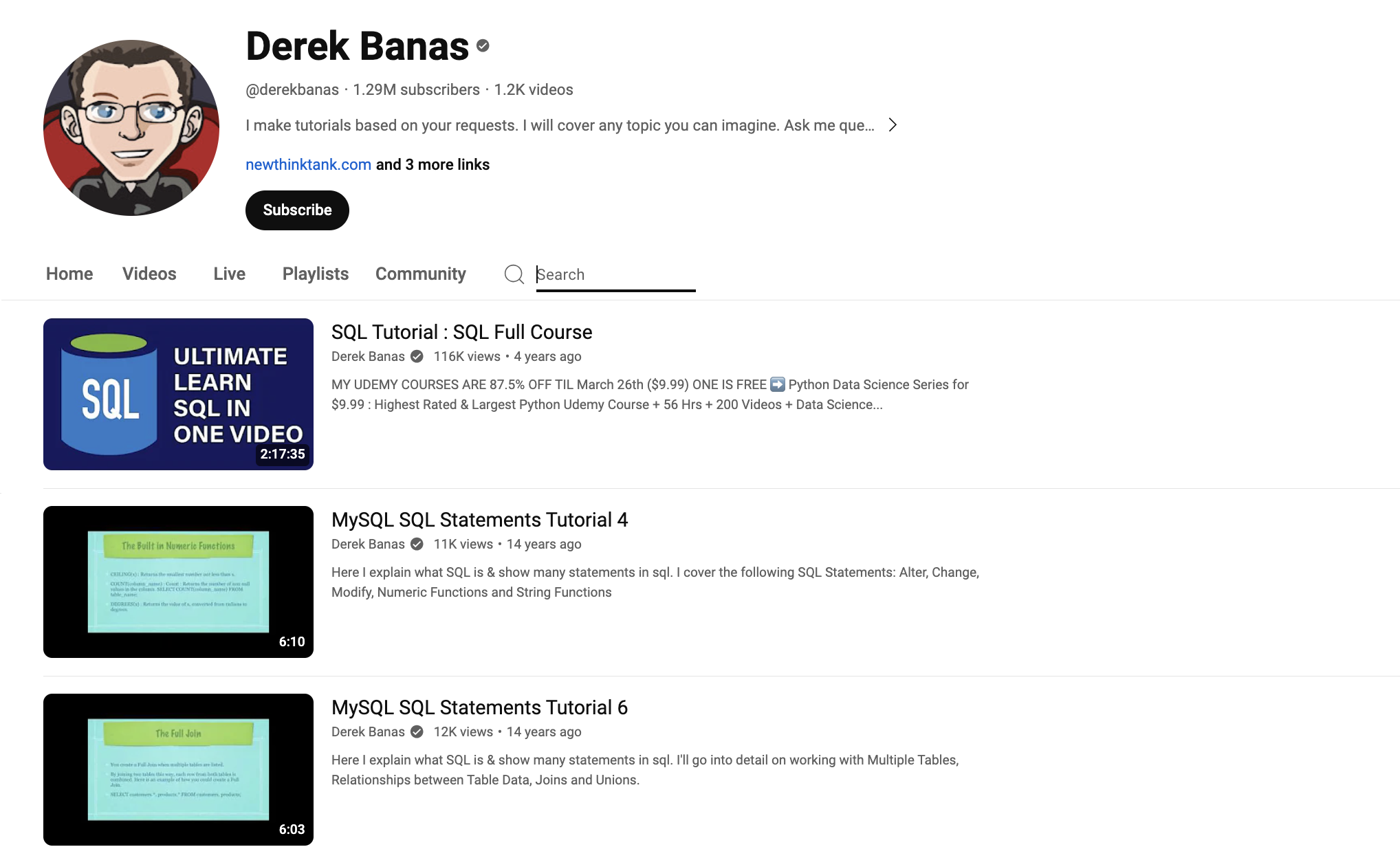Visit the newthinktank.com link
1400x858 pixels.
[308, 164]
